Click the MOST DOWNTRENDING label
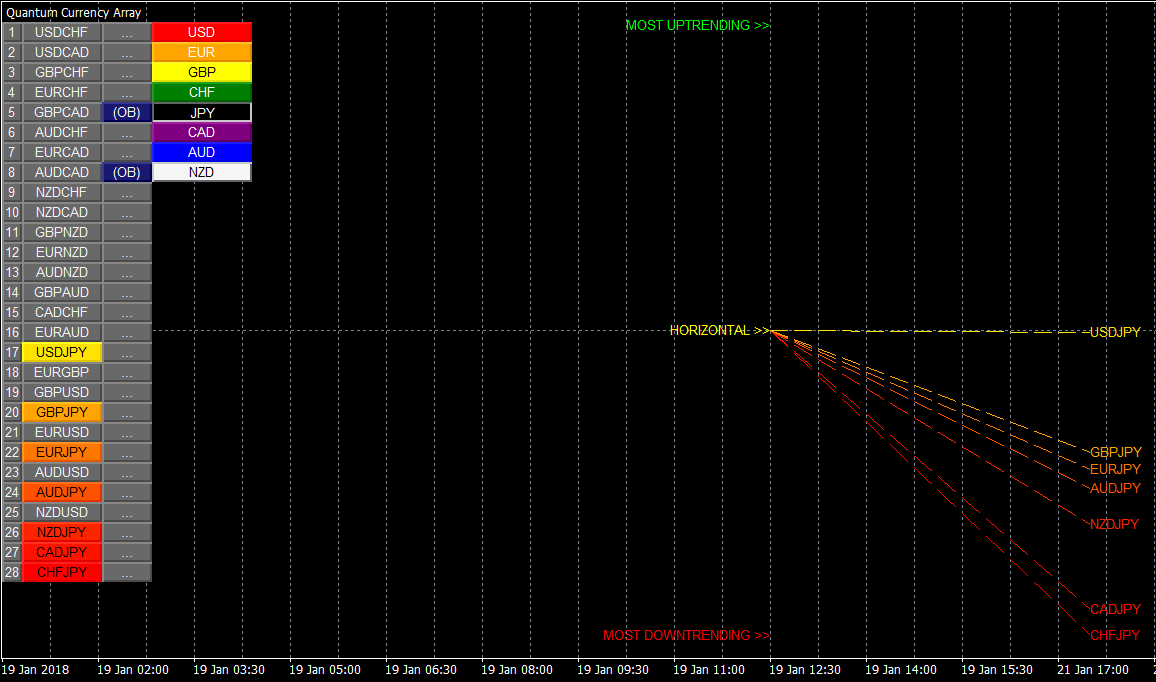 686,635
